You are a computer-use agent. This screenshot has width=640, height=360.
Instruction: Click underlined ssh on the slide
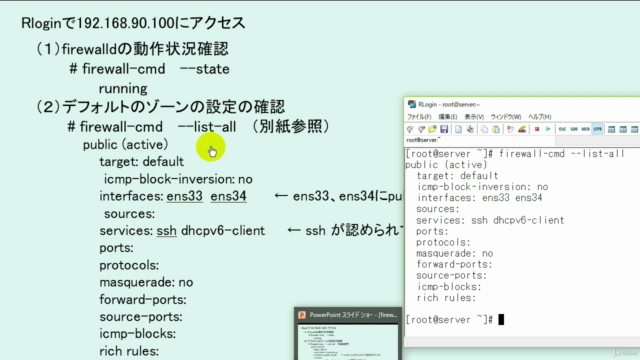[167, 231]
